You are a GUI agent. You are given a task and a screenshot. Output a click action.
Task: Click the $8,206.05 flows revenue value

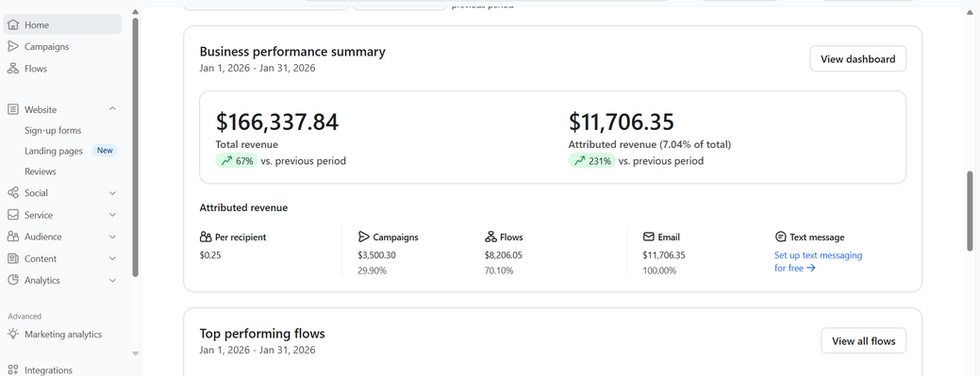point(503,255)
